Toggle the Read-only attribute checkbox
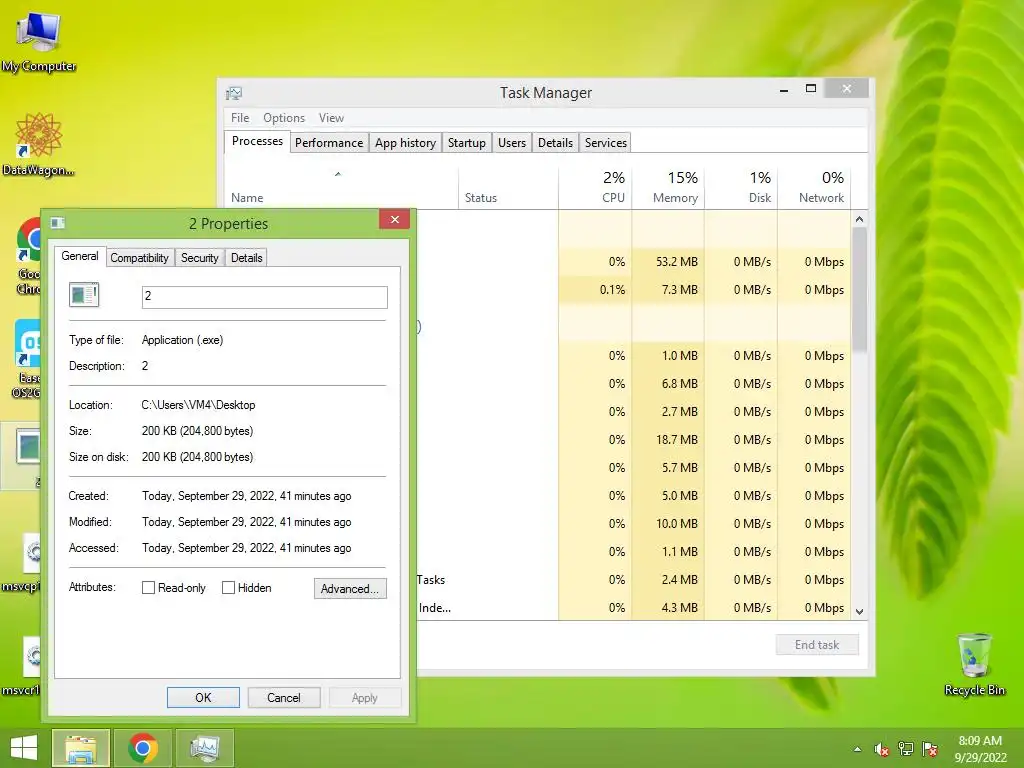Screen dimensions: 1024x768 148,588
